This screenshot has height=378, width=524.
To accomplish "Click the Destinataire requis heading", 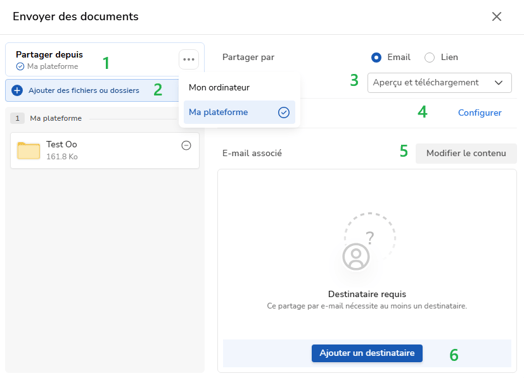I will pyautogui.click(x=367, y=294).
